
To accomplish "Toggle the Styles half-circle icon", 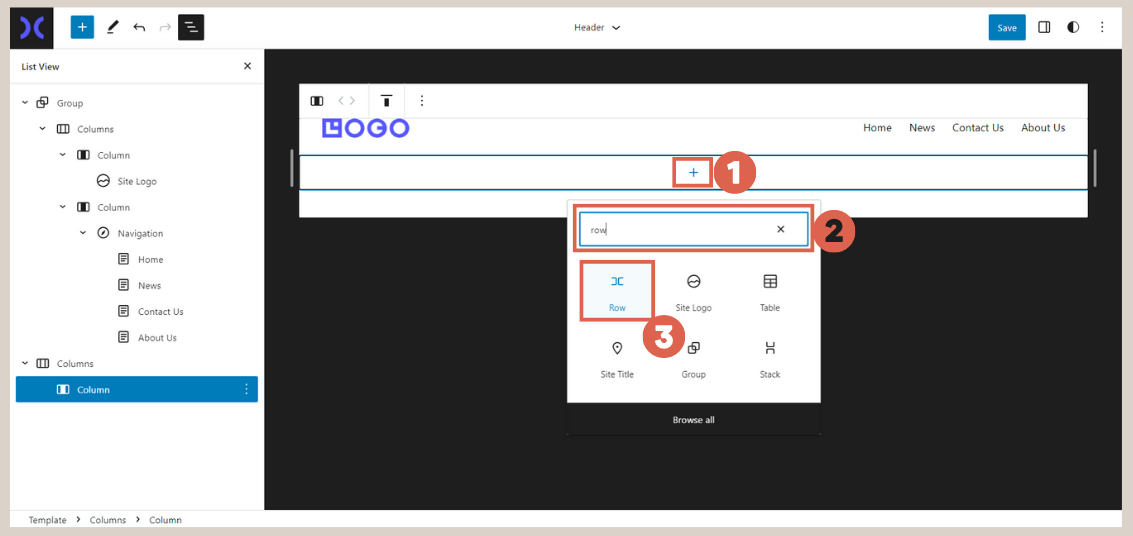I will click(1073, 27).
